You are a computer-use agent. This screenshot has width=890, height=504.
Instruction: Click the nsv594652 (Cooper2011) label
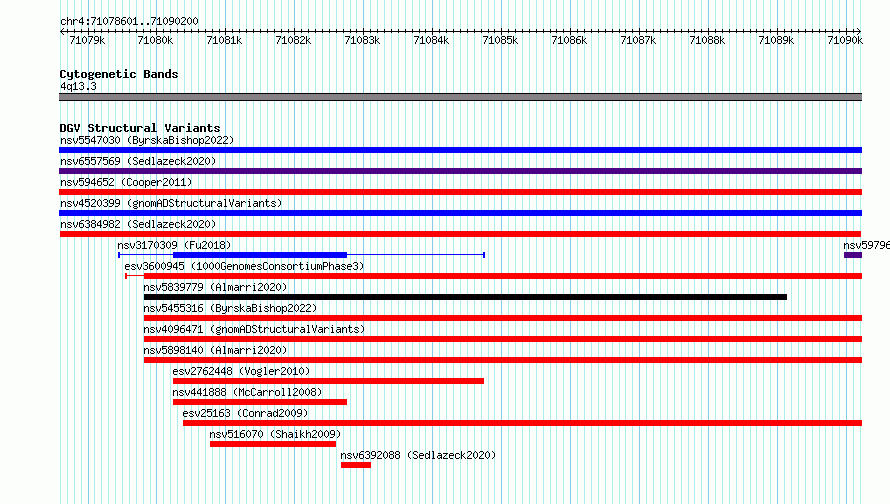[x=126, y=182]
